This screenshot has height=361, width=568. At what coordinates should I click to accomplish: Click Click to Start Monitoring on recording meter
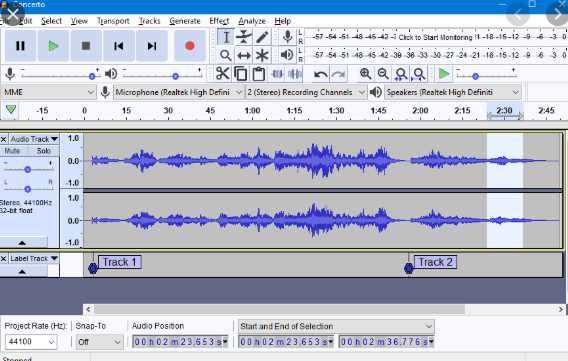point(435,37)
